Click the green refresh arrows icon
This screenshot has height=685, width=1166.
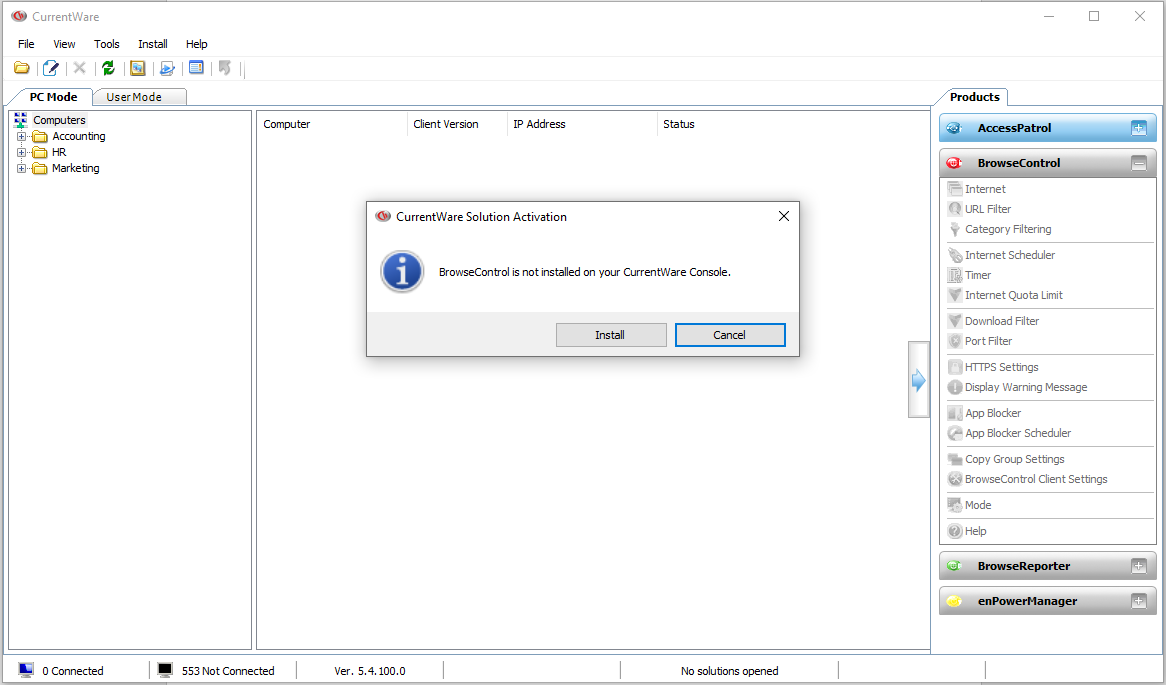click(x=109, y=68)
